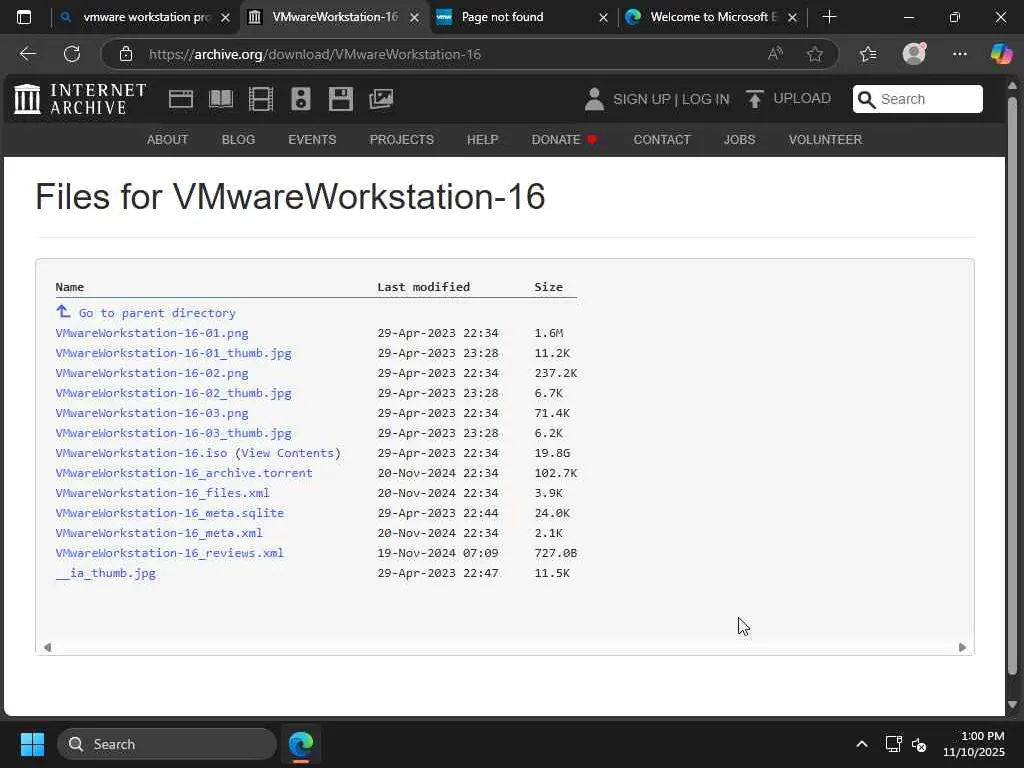Open Edge Settings and more menu
This screenshot has height=768, width=1024.
pos(959,54)
